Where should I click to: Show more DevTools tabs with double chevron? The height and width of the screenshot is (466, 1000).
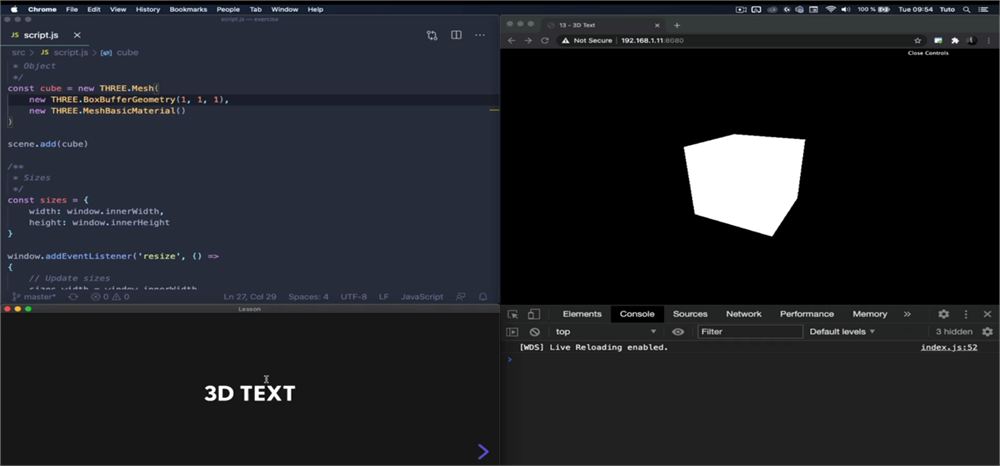[907, 314]
